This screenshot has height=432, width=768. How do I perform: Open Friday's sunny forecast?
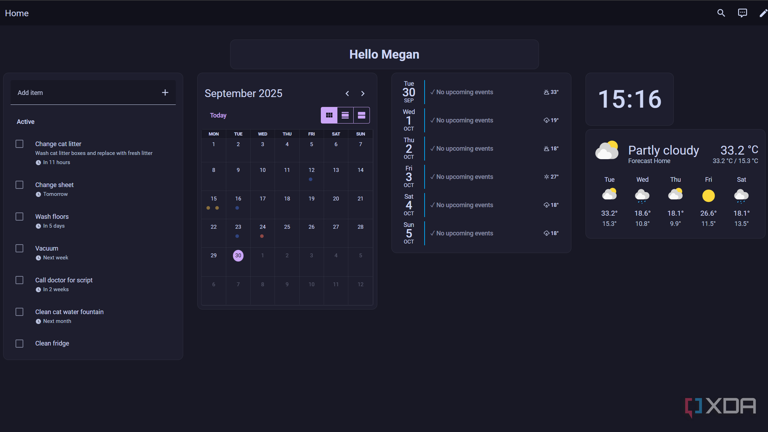click(x=708, y=195)
